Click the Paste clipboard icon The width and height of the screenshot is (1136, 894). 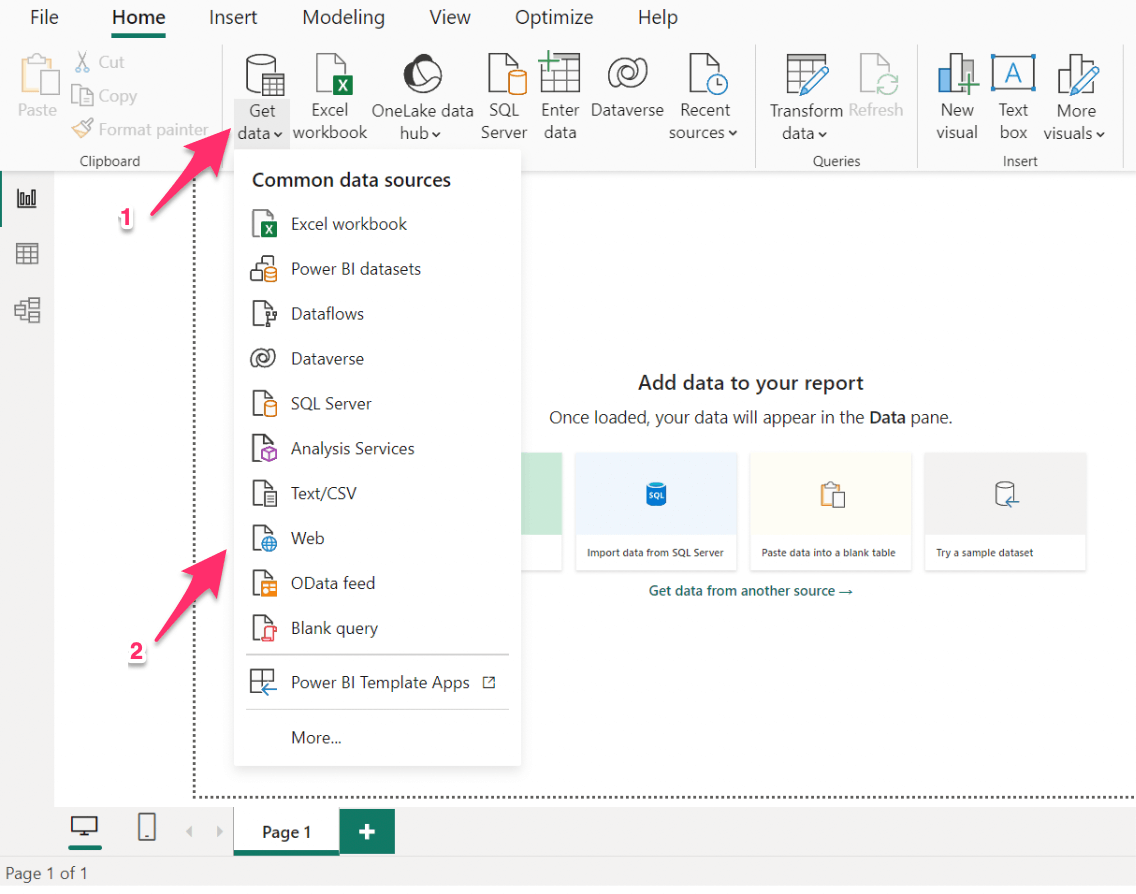tap(38, 75)
